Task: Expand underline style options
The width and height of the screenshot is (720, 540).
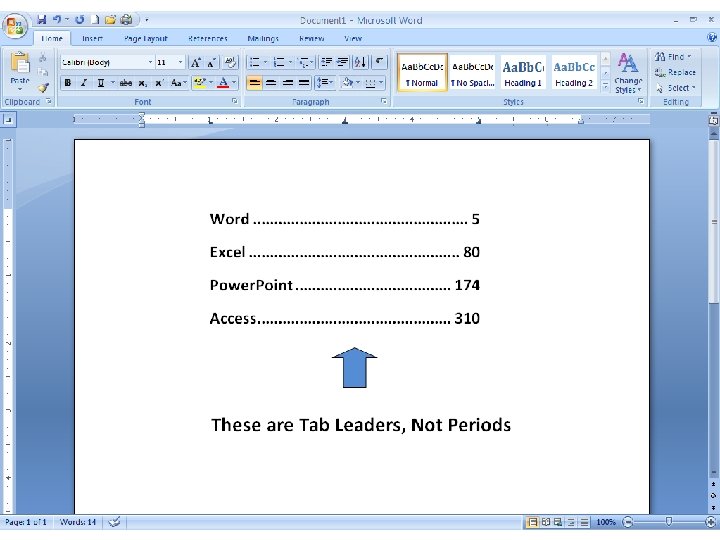Action: [112, 83]
